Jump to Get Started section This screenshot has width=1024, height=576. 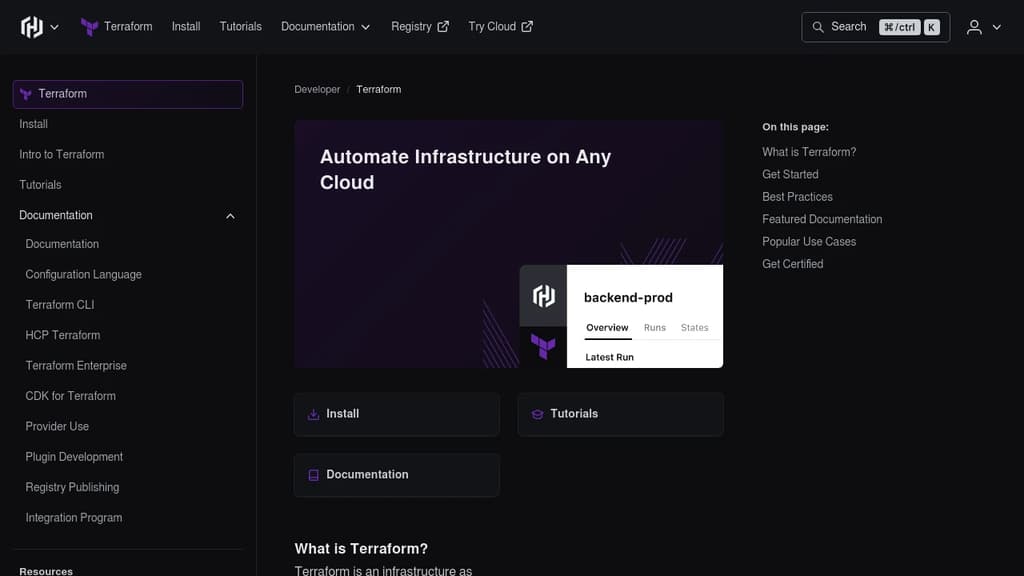tap(790, 174)
